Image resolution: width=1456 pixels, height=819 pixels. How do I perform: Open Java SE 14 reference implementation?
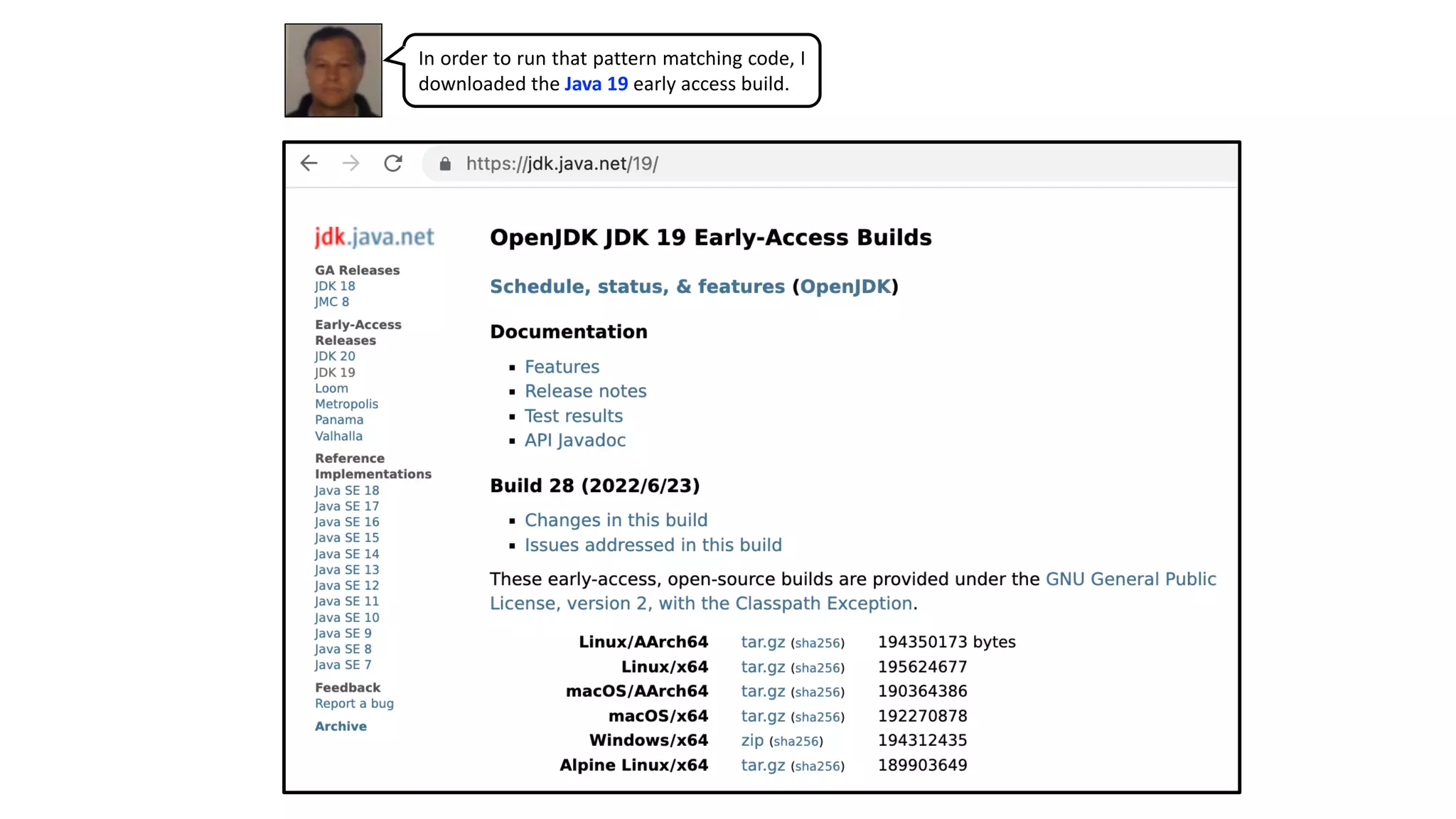pyautogui.click(x=347, y=554)
